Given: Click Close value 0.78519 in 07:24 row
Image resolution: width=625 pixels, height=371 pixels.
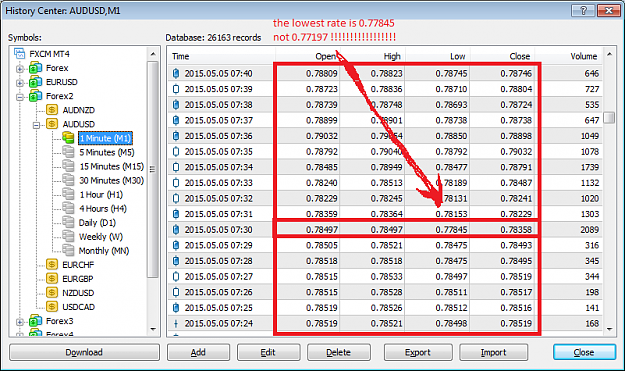Looking at the screenshot, I should pyautogui.click(x=516, y=323).
